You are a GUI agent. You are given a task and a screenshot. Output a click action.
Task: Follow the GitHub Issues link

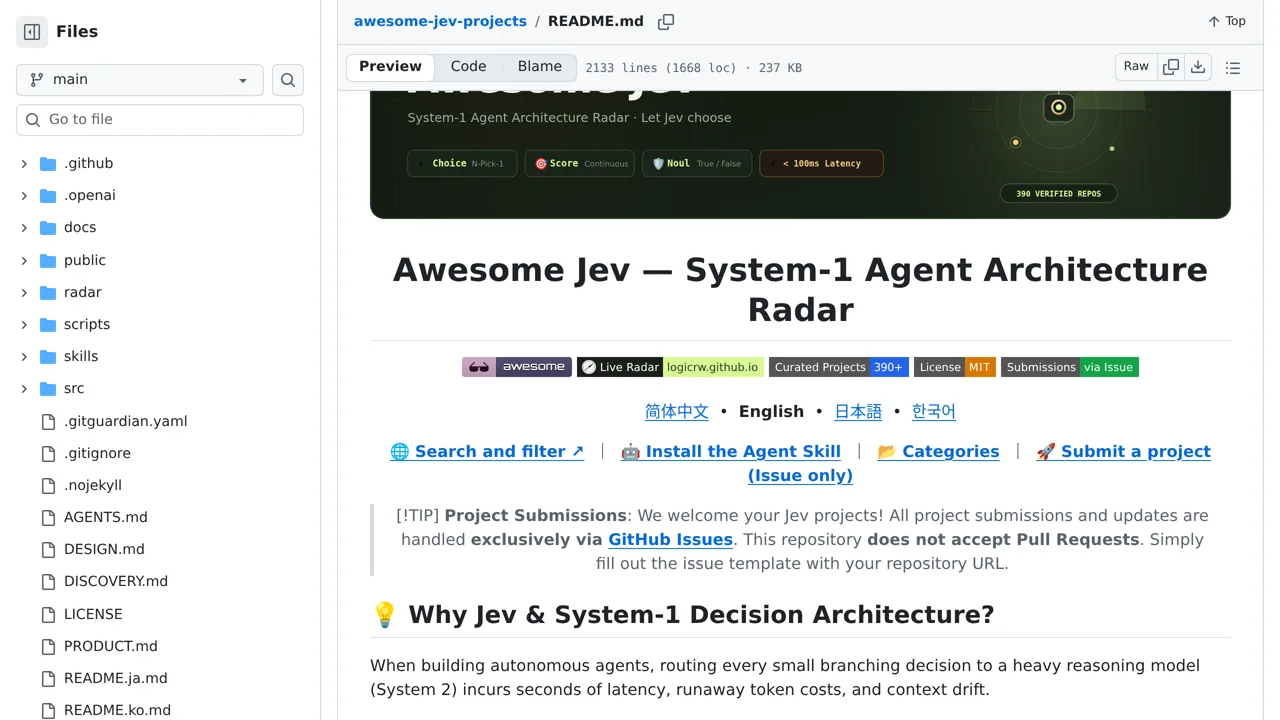(x=670, y=540)
